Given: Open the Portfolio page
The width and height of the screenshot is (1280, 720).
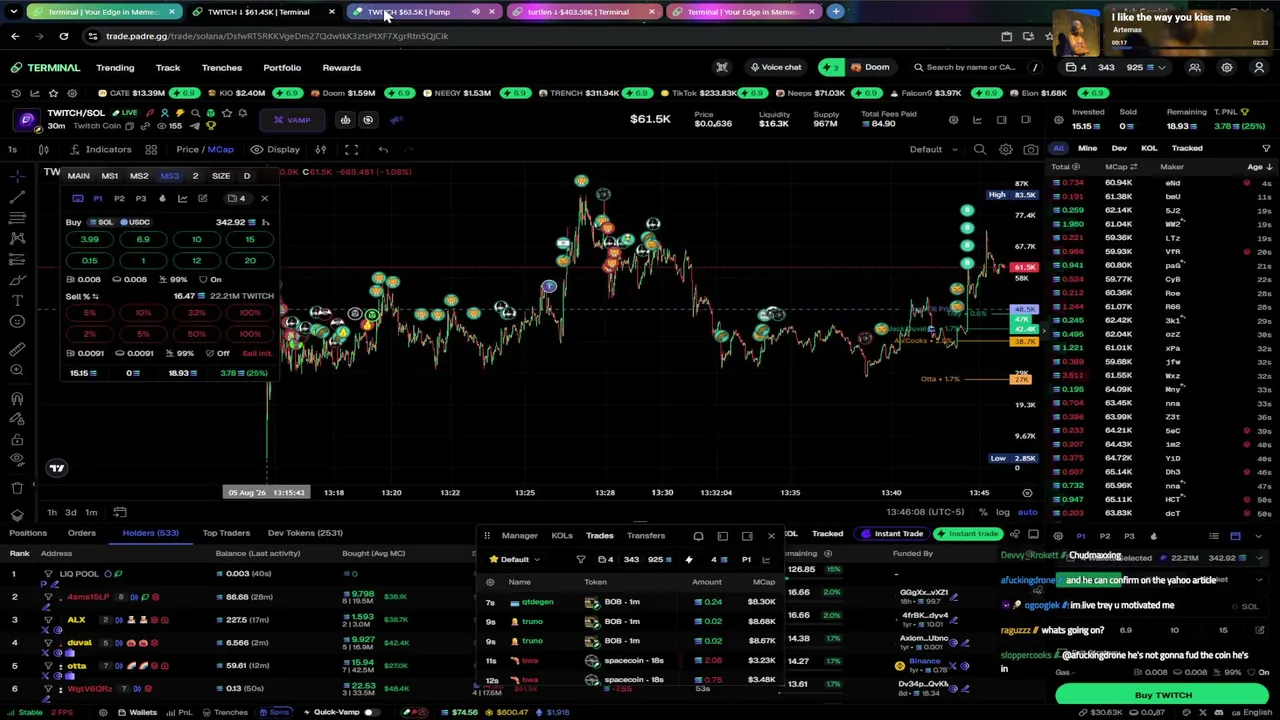Looking at the screenshot, I should pyautogui.click(x=282, y=68).
